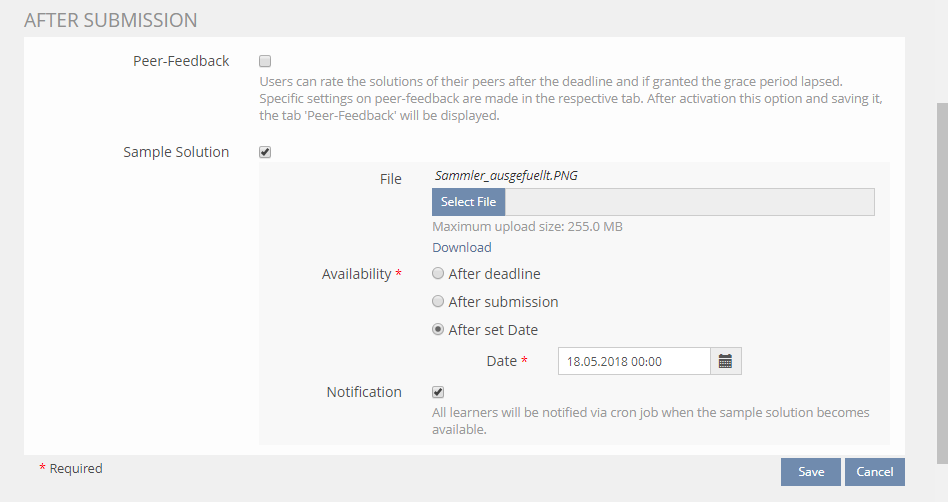Click the Sample Solution field label
Viewport: 948px width, 502px height.
click(x=176, y=153)
